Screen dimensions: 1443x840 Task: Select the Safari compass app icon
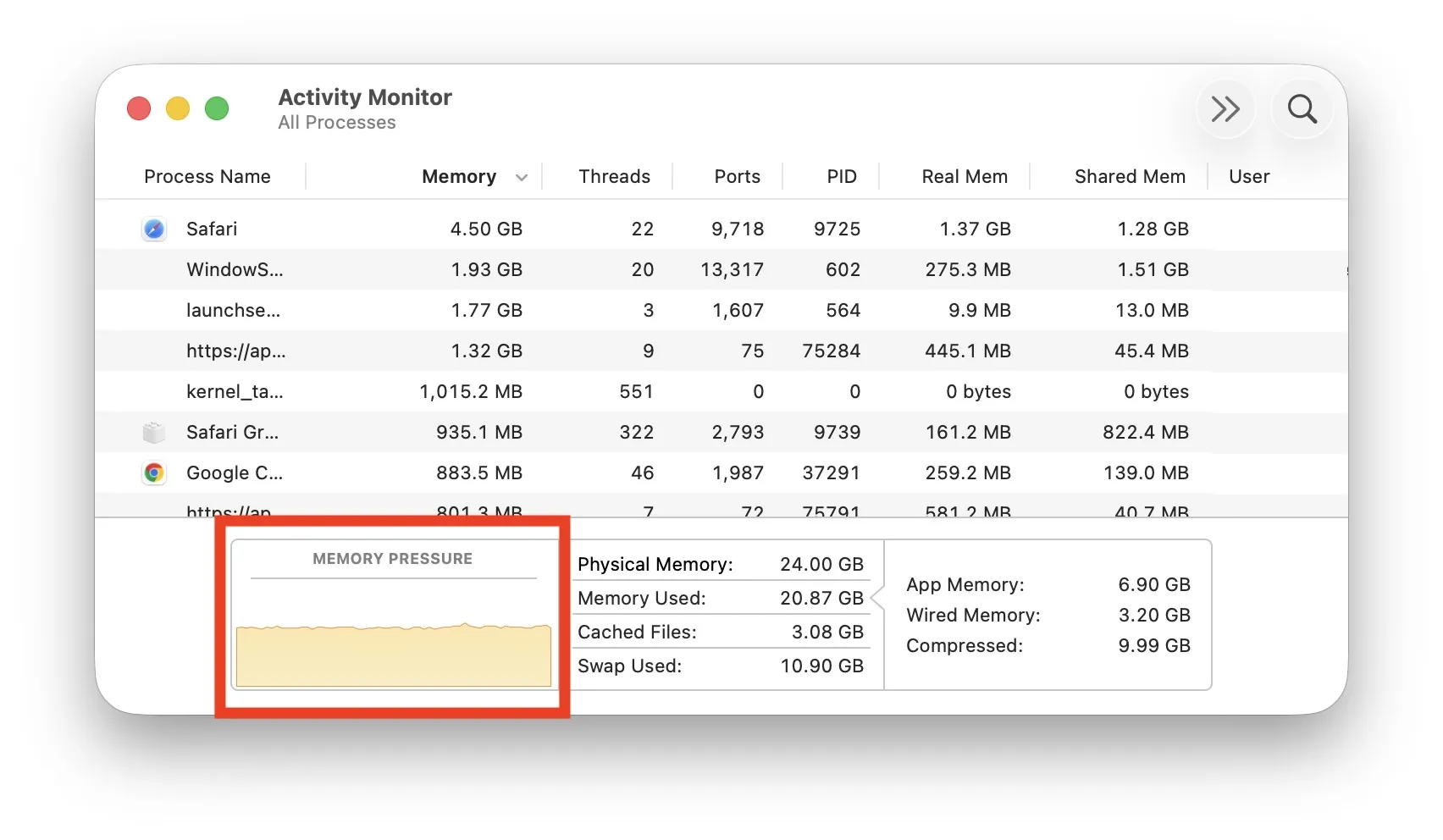[154, 229]
